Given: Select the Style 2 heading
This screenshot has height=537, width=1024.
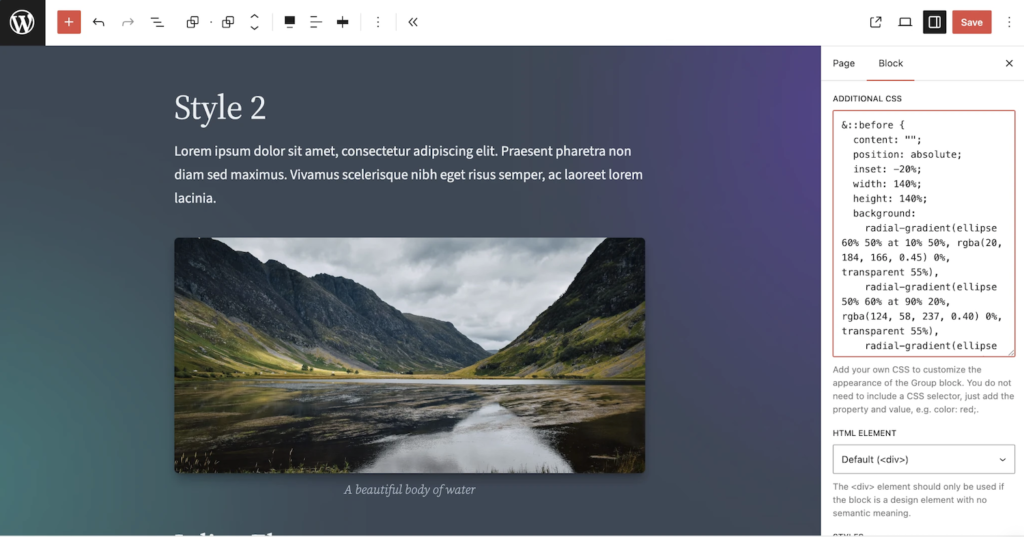Looking at the screenshot, I should [x=220, y=108].
